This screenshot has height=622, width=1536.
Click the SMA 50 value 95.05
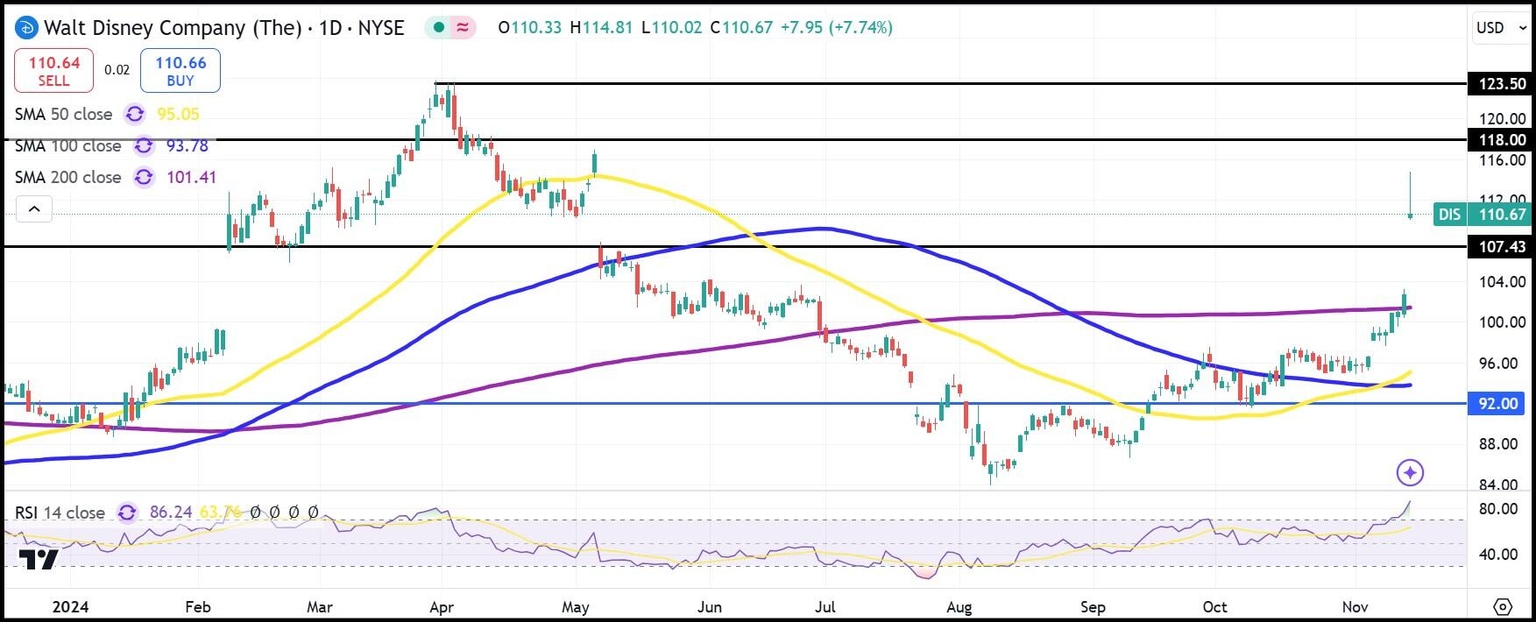178,114
